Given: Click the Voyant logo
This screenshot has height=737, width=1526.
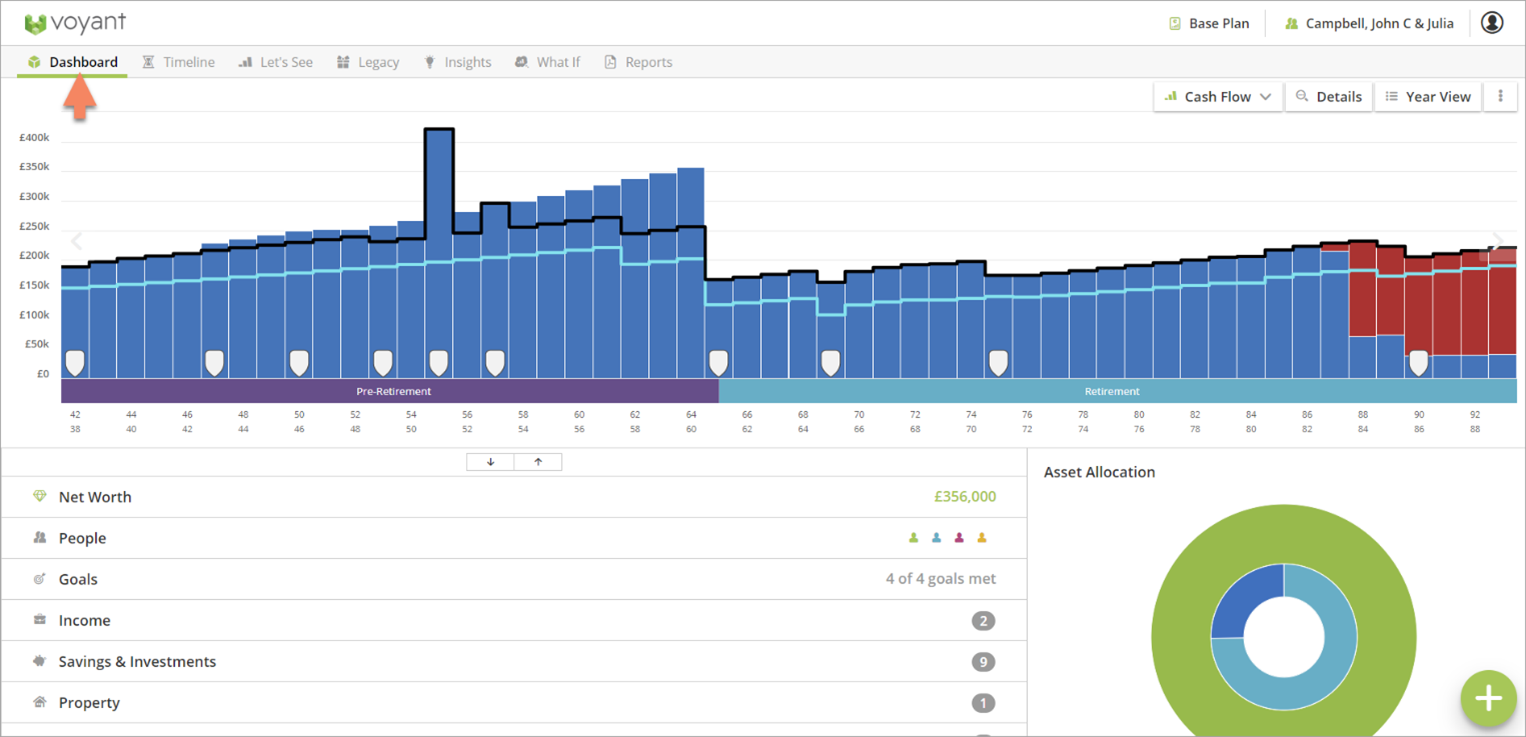Looking at the screenshot, I should 75,23.
